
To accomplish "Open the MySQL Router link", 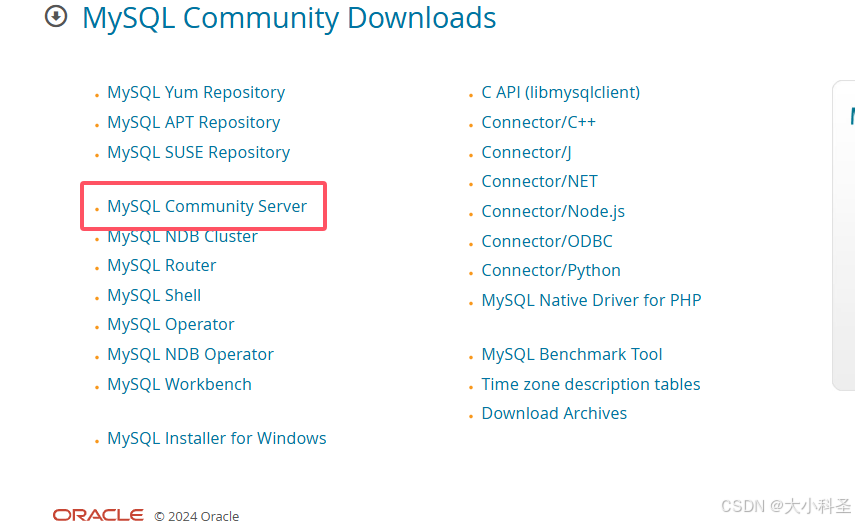I will coord(161,265).
